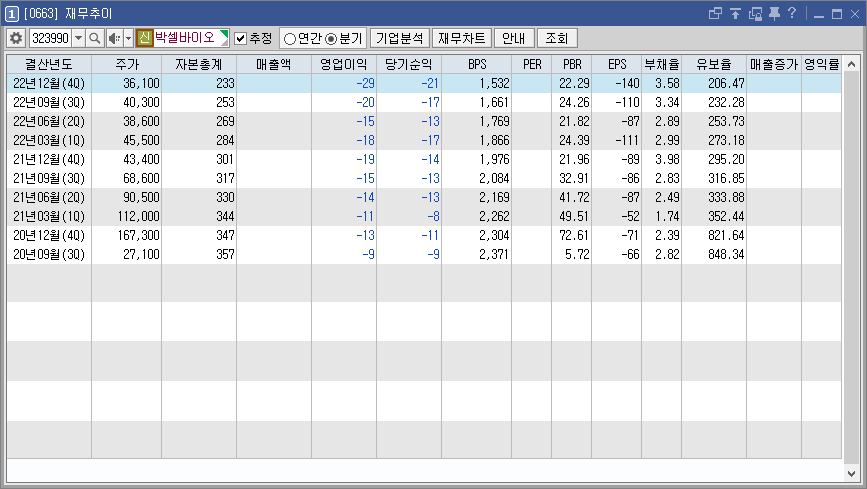Click the scroll down arrow
Viewport: 867px width, 489px height.
tap(852, 474)
